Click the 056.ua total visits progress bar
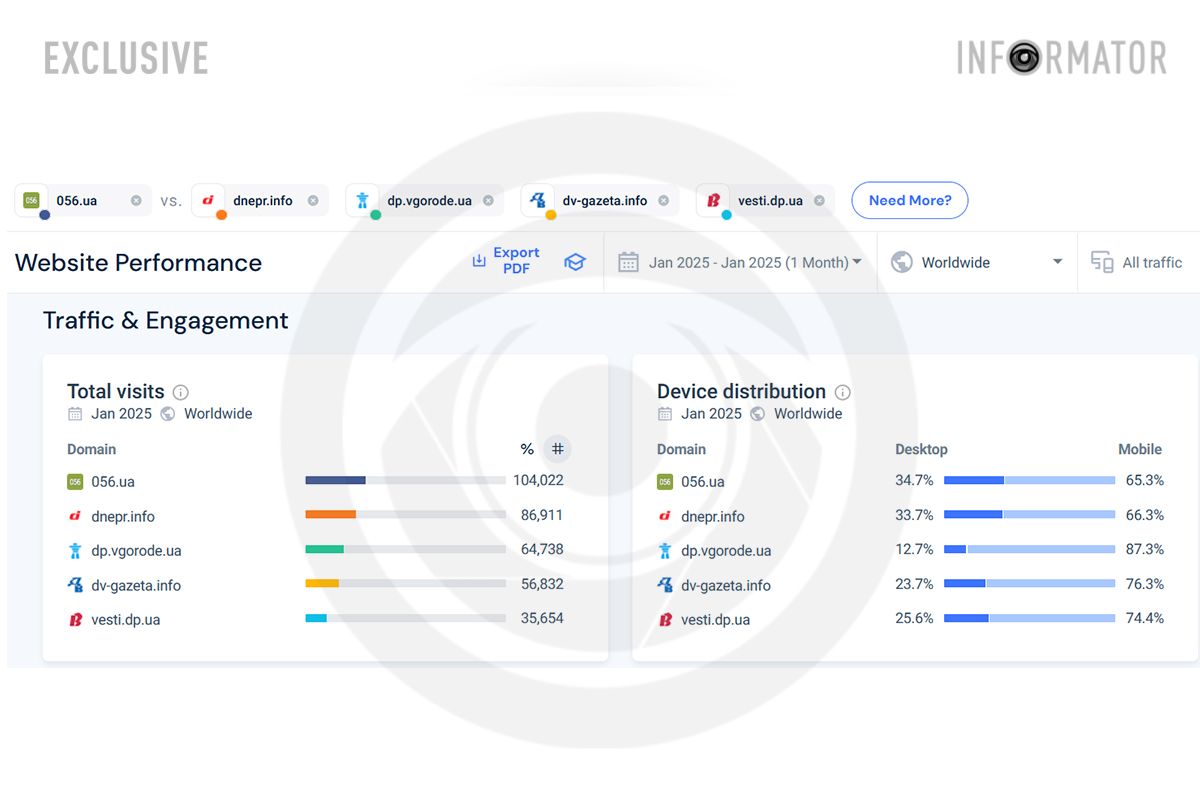The width and height of the screenshot is (1200, 800). point(405,480)
